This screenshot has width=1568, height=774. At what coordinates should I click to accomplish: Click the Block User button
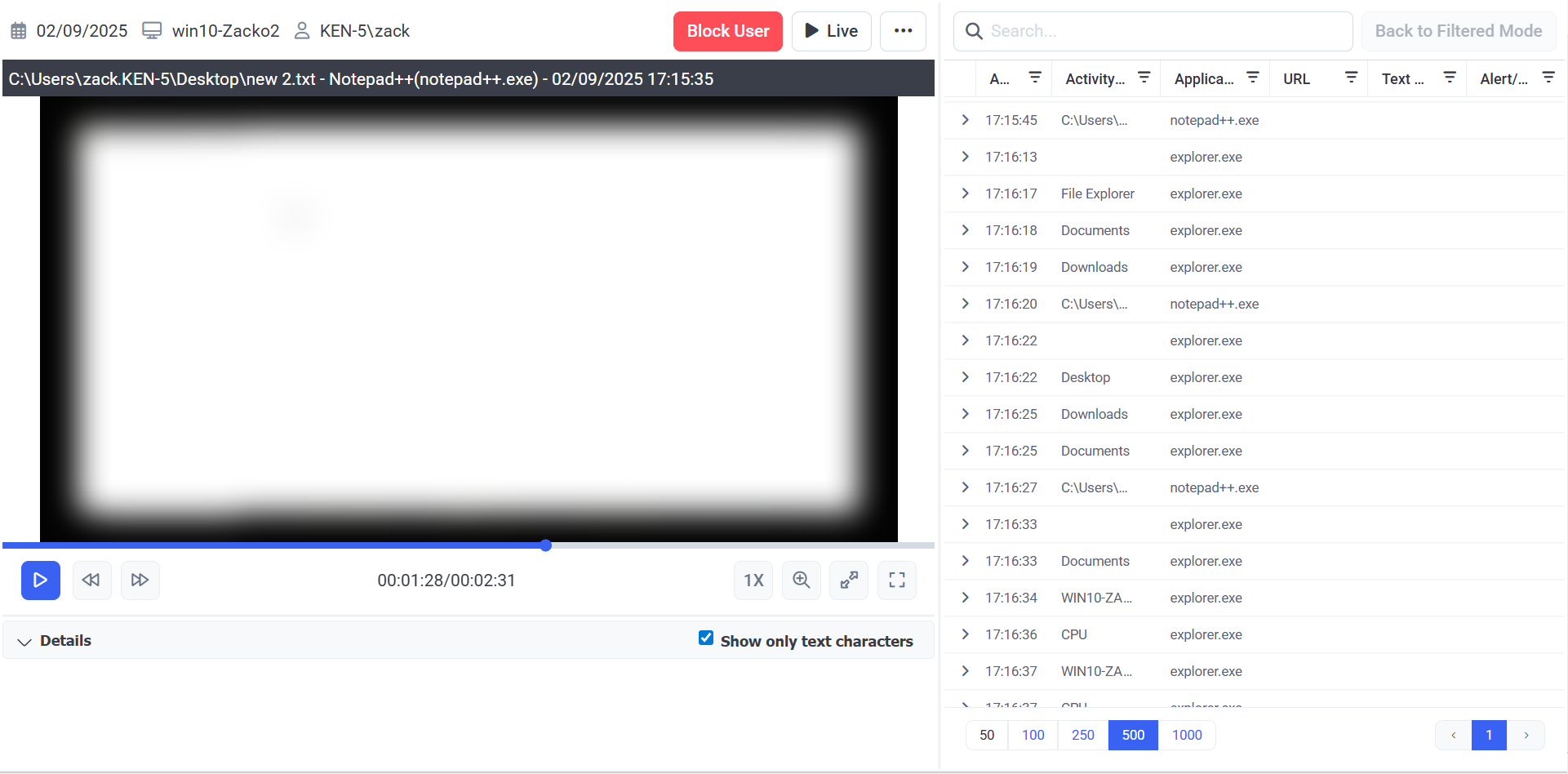(727, 31)
